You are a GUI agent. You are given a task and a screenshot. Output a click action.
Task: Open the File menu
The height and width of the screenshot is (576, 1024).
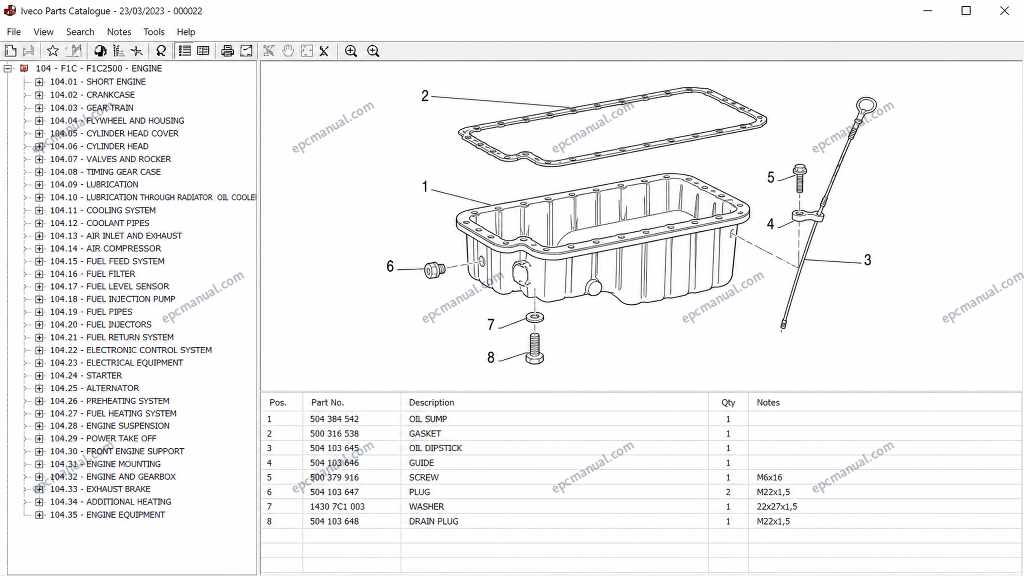point(14,31)
